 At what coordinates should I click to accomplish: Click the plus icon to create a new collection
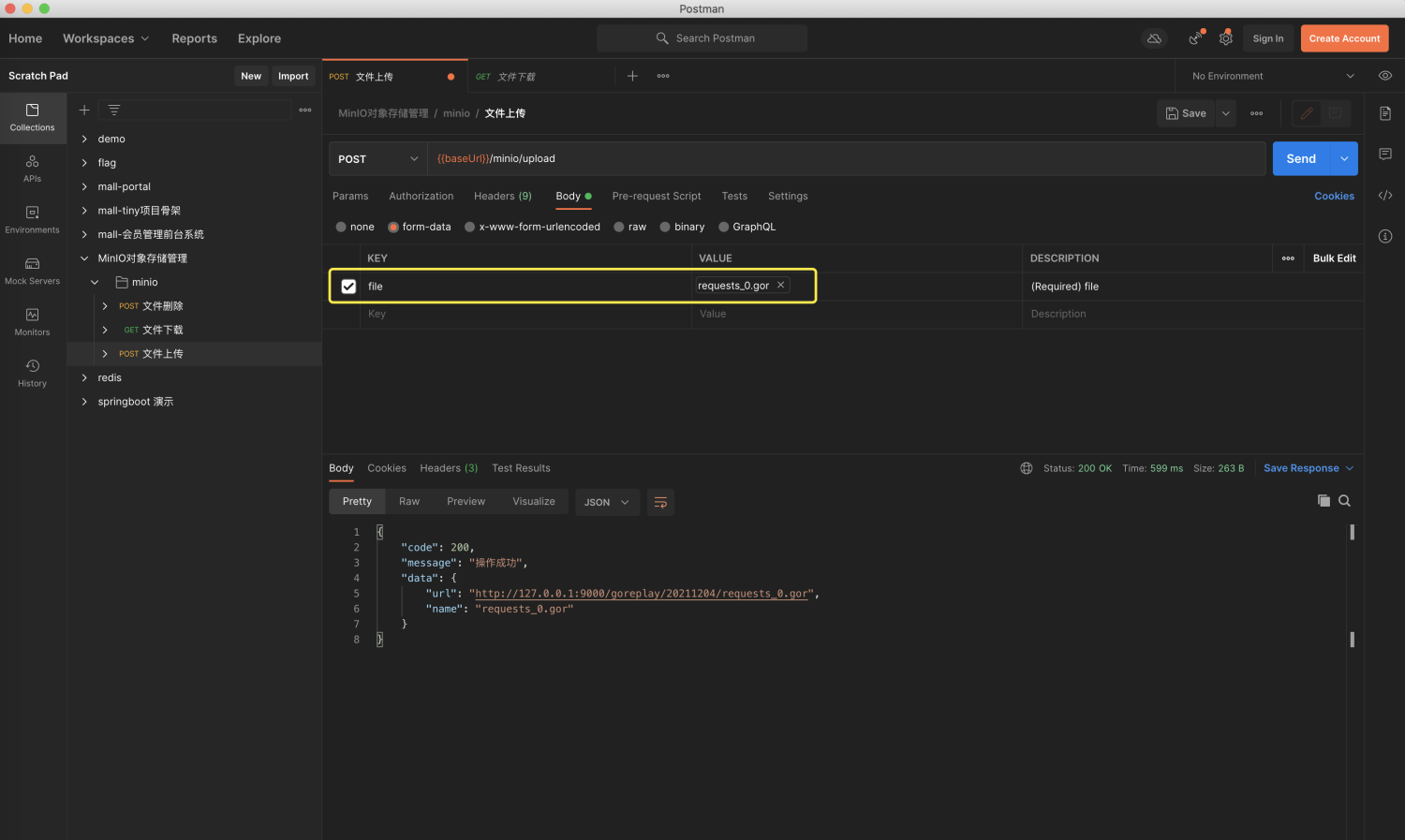click(x=84, y=111)
